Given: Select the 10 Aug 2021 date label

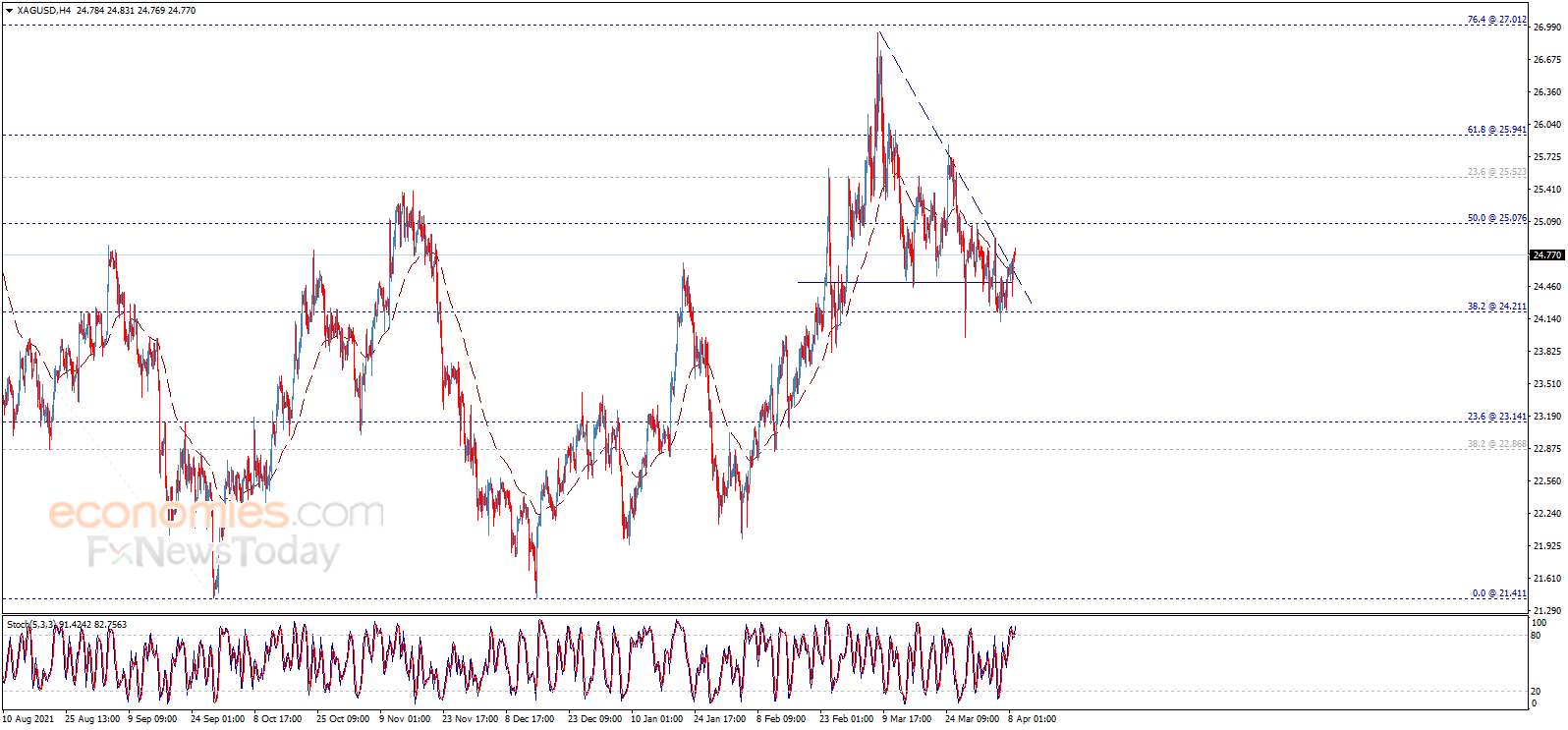Looking at the screenshot, I should click(29, 719).
